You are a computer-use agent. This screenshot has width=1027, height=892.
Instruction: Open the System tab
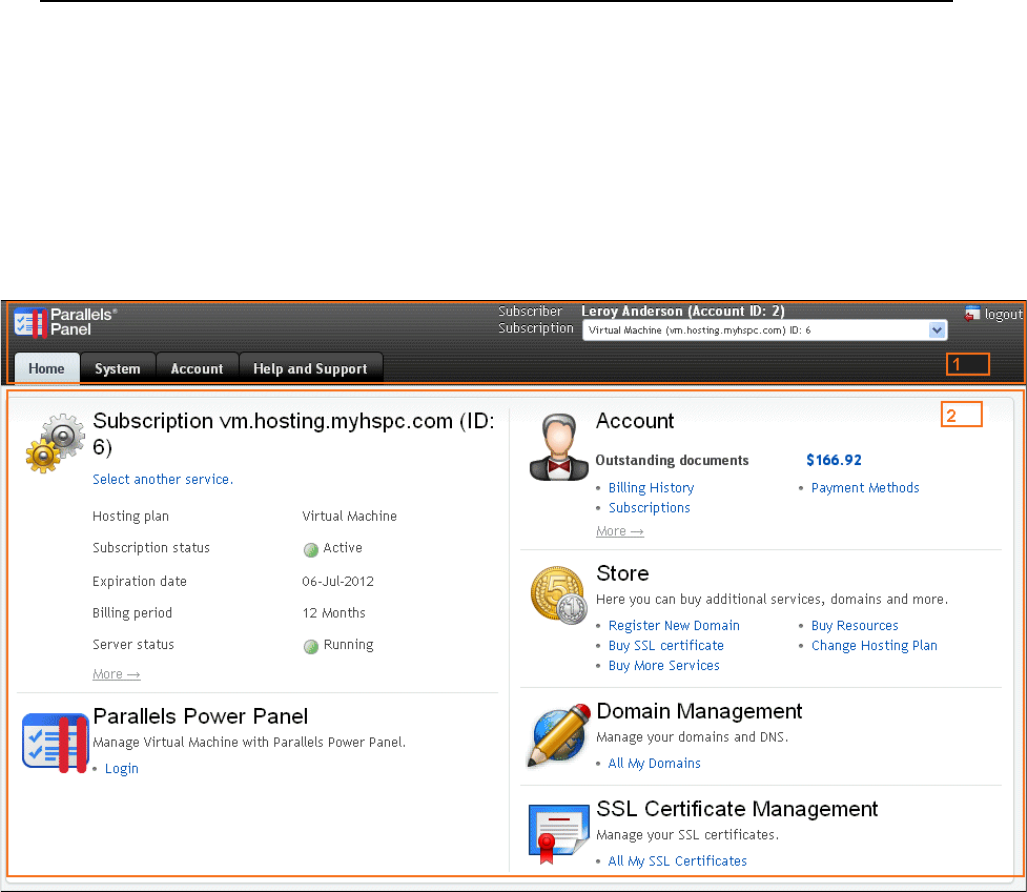[x=117, y=368]
